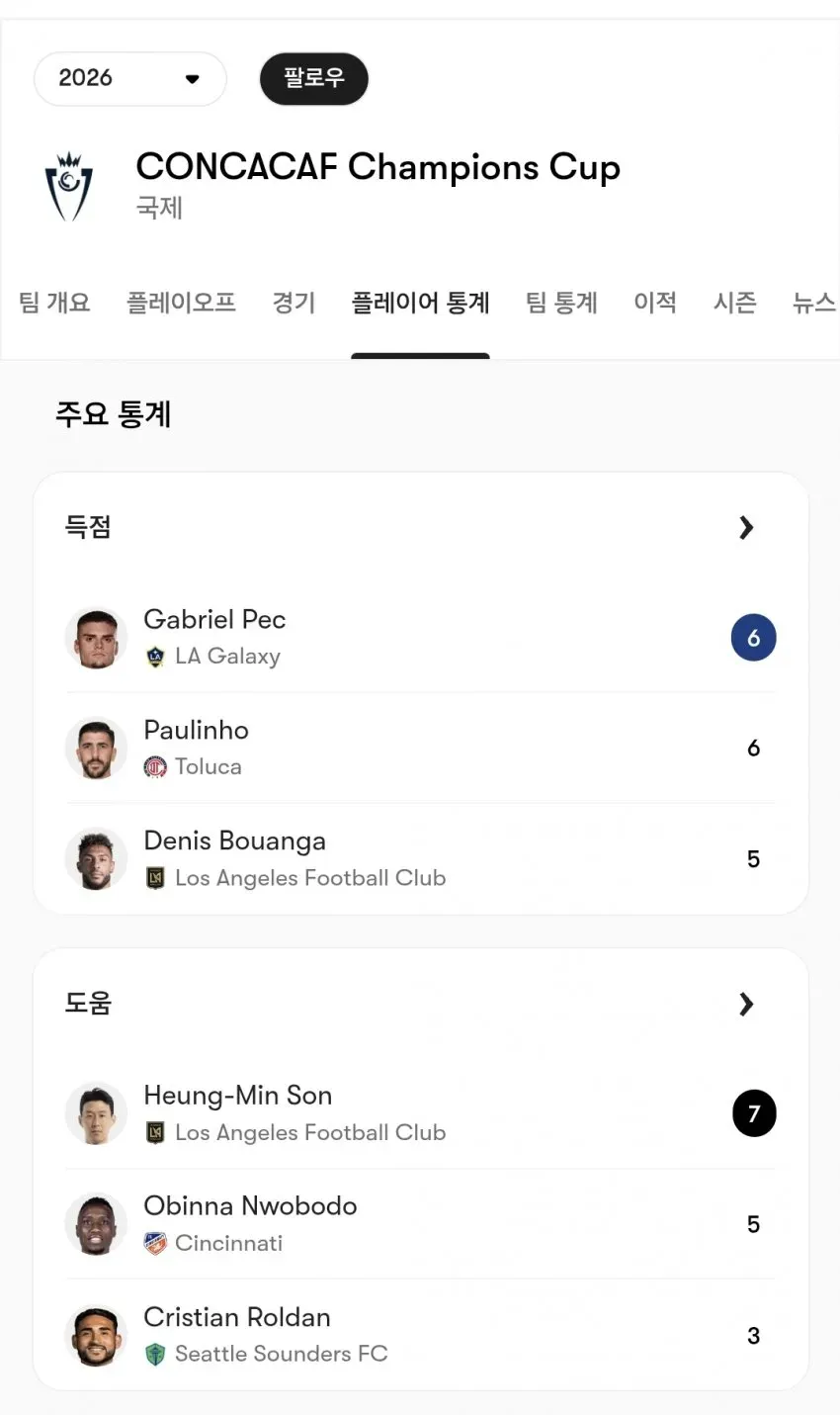Switch to the 팀 통계 tab
The image size is (840, 1415).
[561, 303]
